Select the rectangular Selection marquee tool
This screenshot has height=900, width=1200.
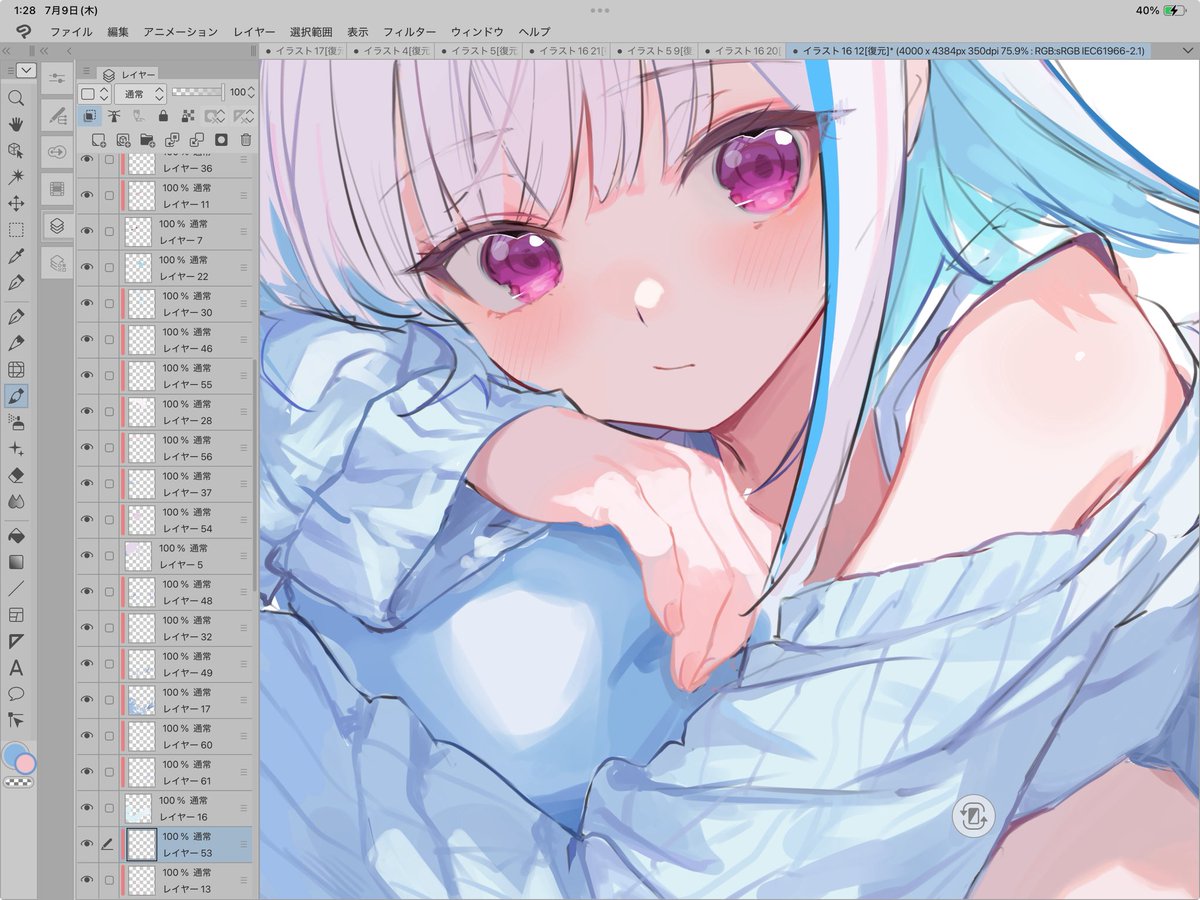click(x=16, y=230)
